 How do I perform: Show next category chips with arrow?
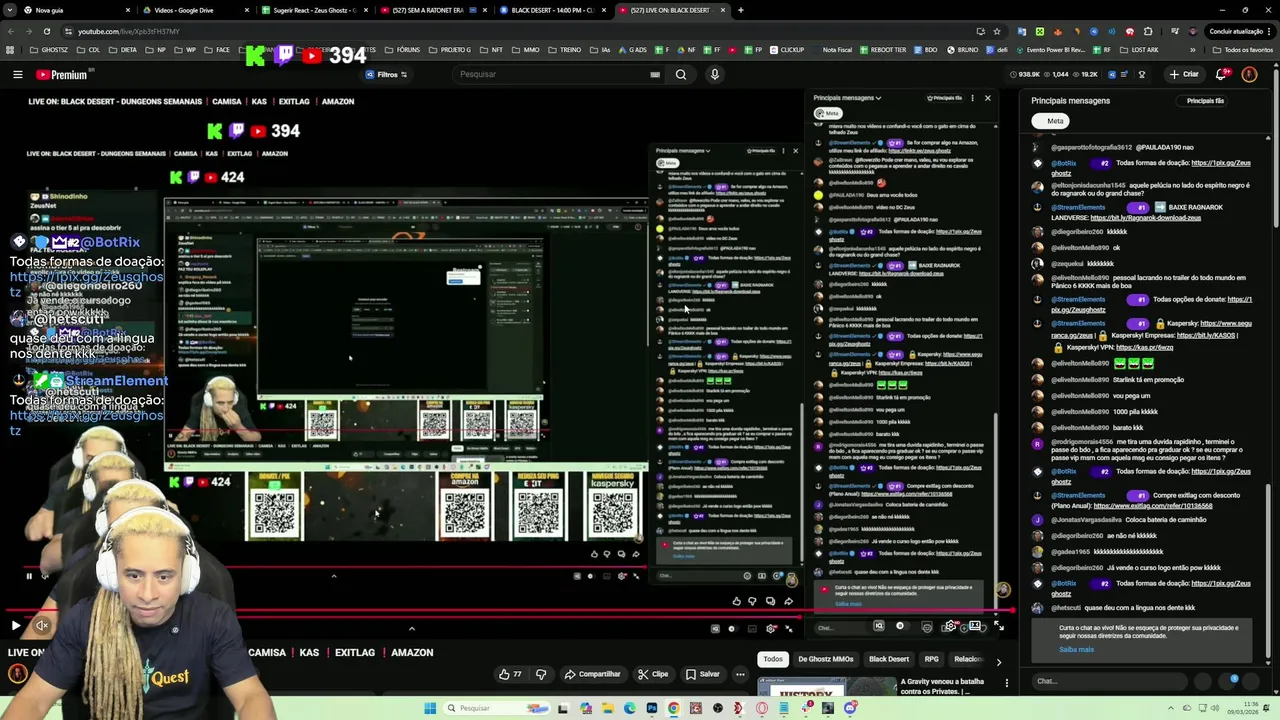(x=998, y=661)
